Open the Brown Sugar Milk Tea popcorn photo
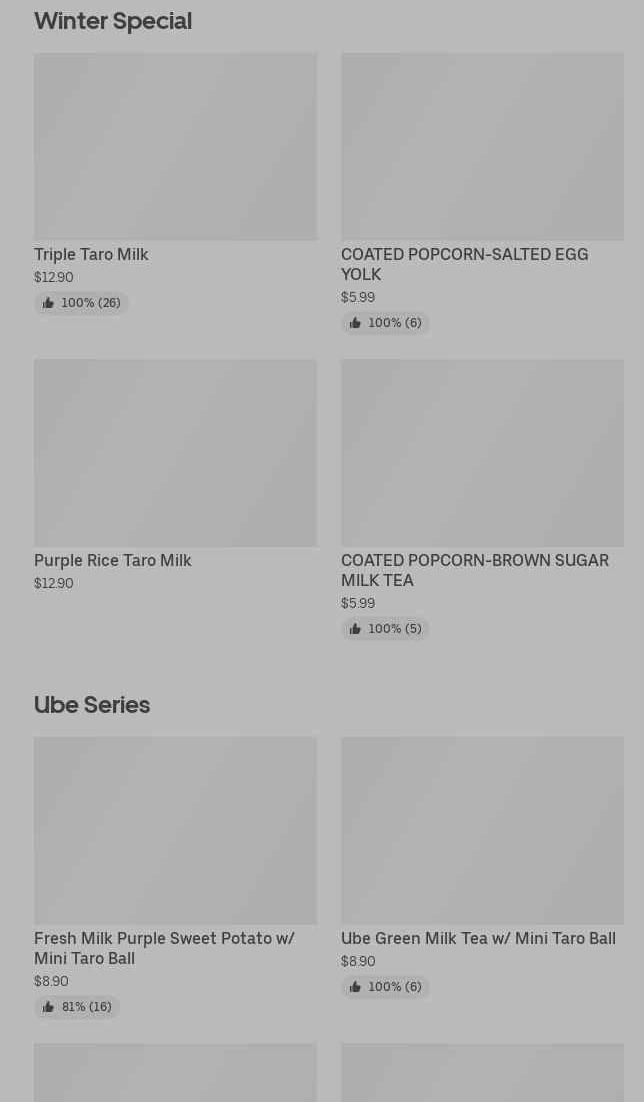Screen dimensions: 644x1102 482,452
